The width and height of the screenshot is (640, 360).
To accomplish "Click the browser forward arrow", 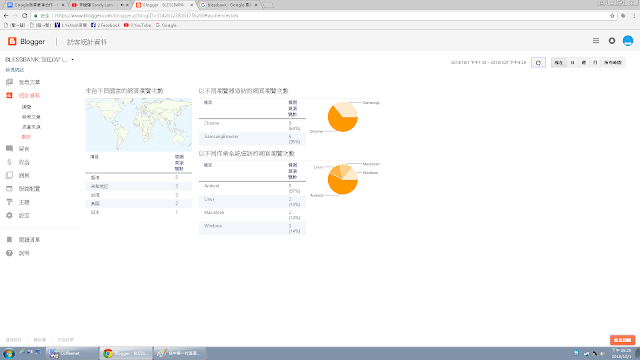I will (x=15, y=16).
